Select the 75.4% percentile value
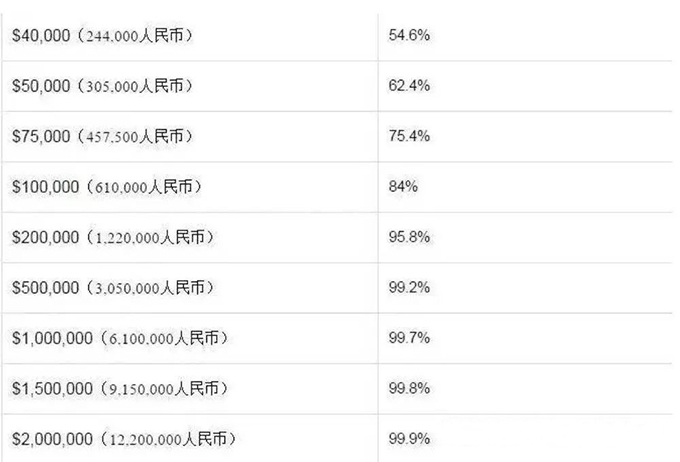The width and height of the screenshot is (680, 462). click(409, 136)
